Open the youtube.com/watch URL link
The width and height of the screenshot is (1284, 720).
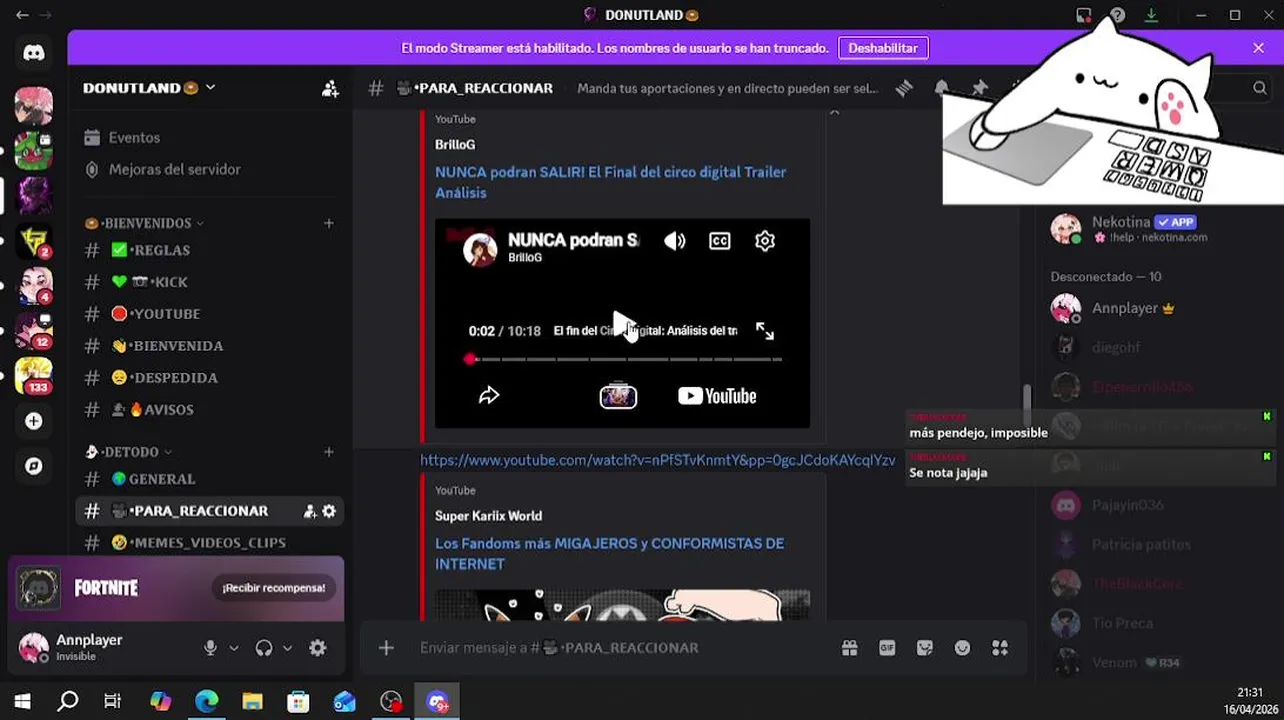pos(657,460)
